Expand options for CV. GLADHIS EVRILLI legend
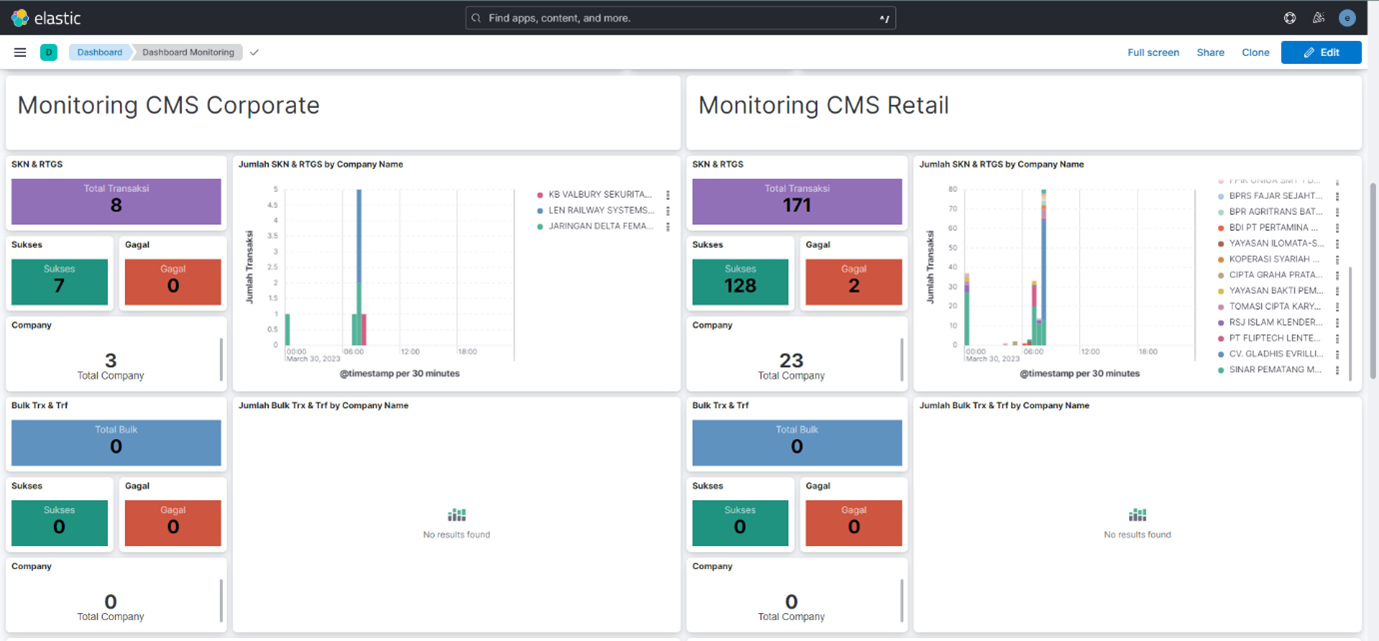Viewport: 1379px width, 641px height. pyautogui.click(x=1337, y=354)
